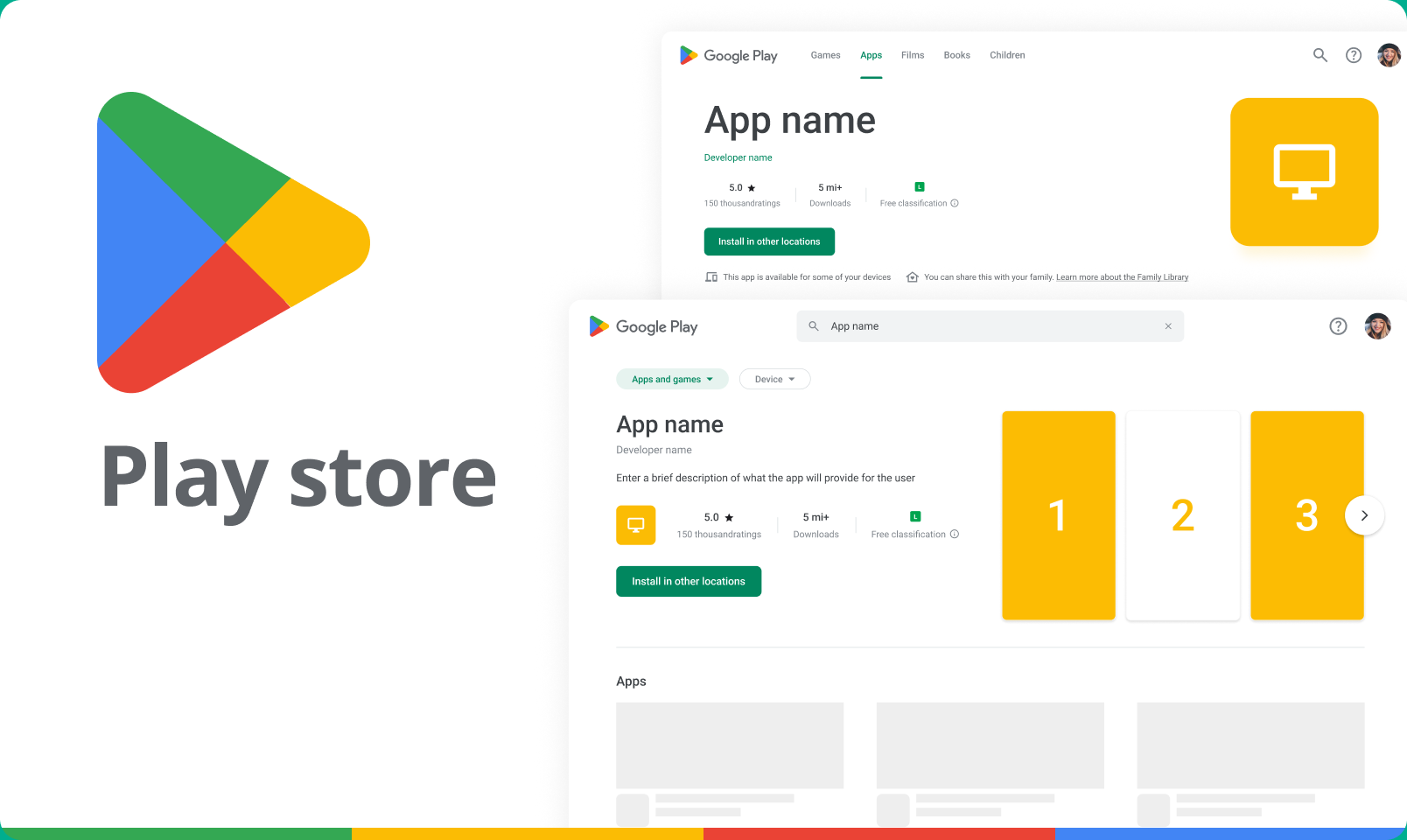Click the Free classification info icon in the app page
Screen dimensions: 1407x840
(x=955, y=203)
